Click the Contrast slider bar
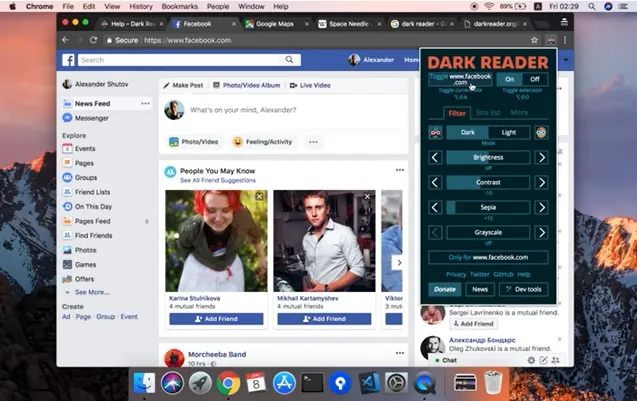This screenshot has width=637, height=401. [488, 183]
